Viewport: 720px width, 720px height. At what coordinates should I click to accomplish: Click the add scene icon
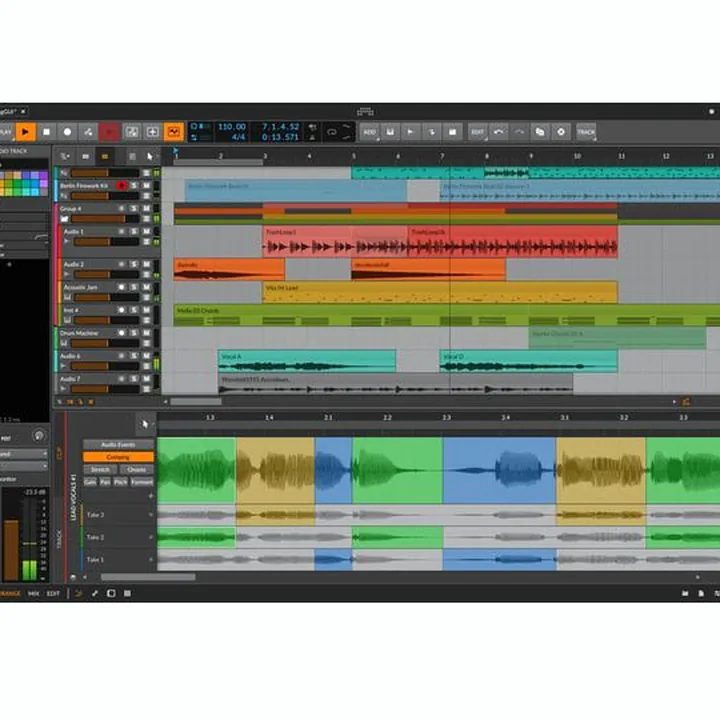(x=453, y=132)
